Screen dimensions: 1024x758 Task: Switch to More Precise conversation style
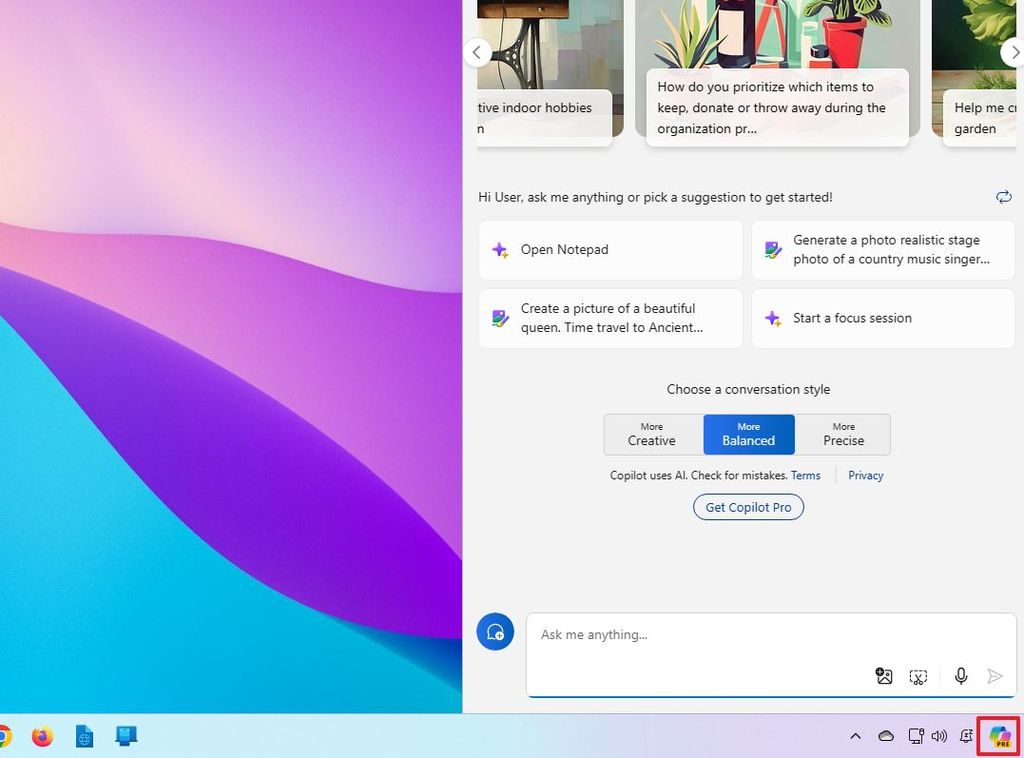pos(843,434)
